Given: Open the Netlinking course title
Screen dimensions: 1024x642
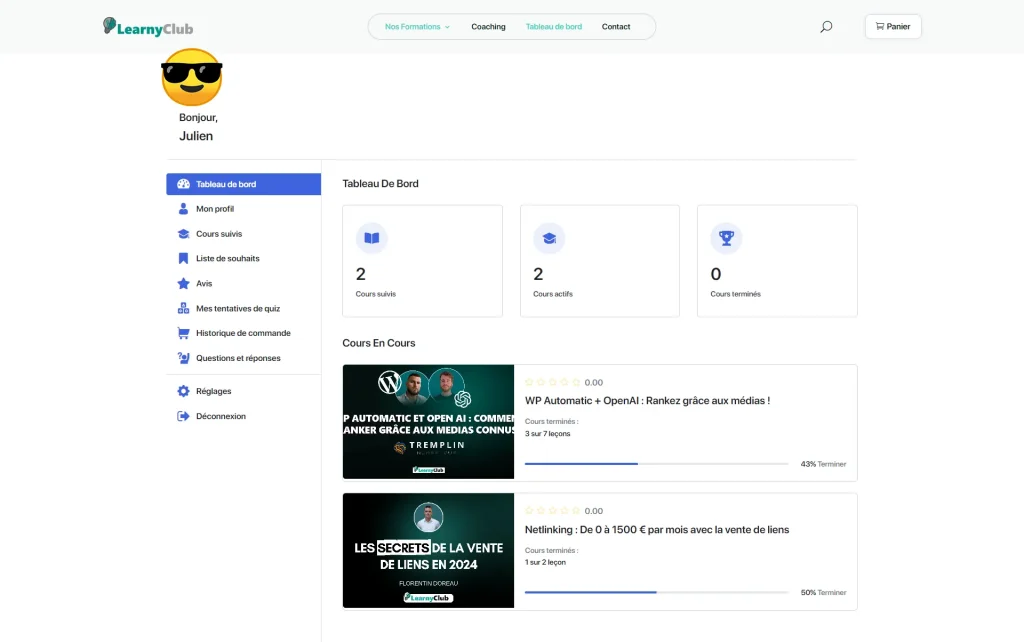Looking at the screenshot, I should point(657,530).
